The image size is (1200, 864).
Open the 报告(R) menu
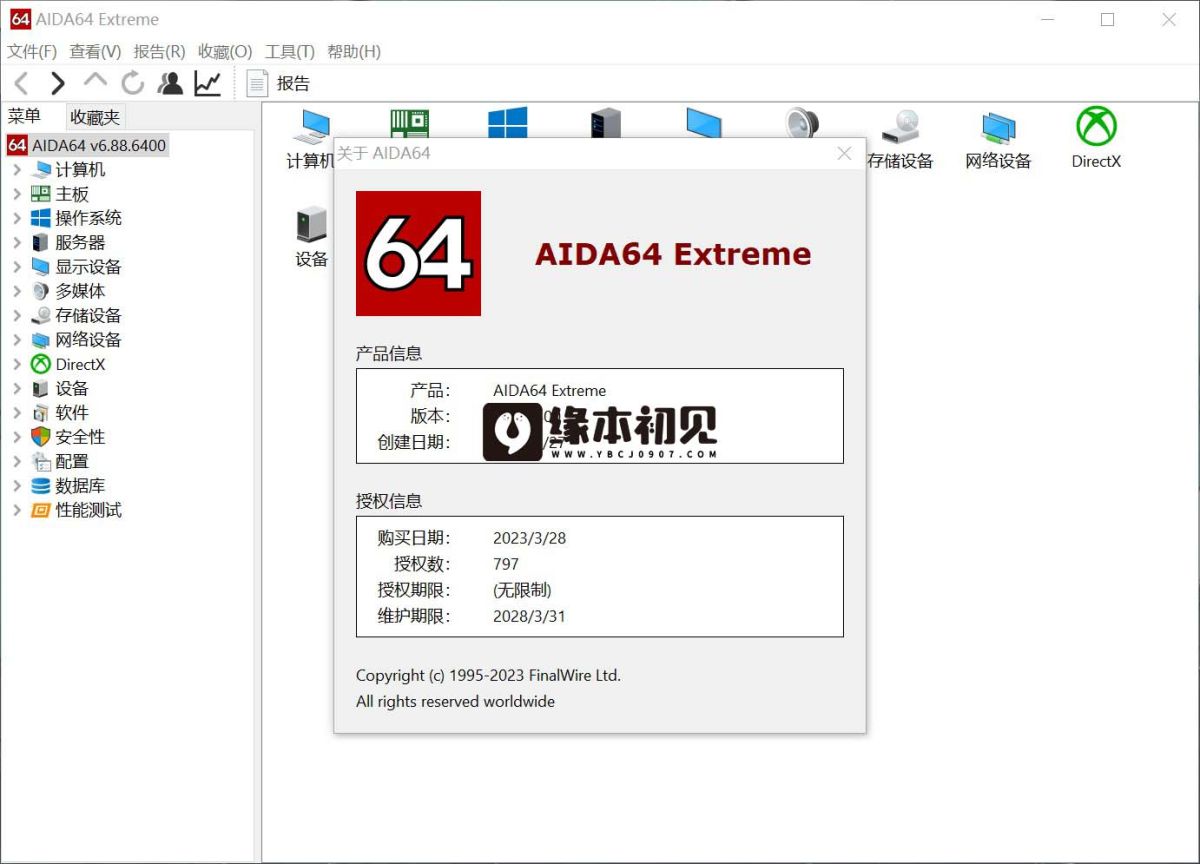(159, 51)
